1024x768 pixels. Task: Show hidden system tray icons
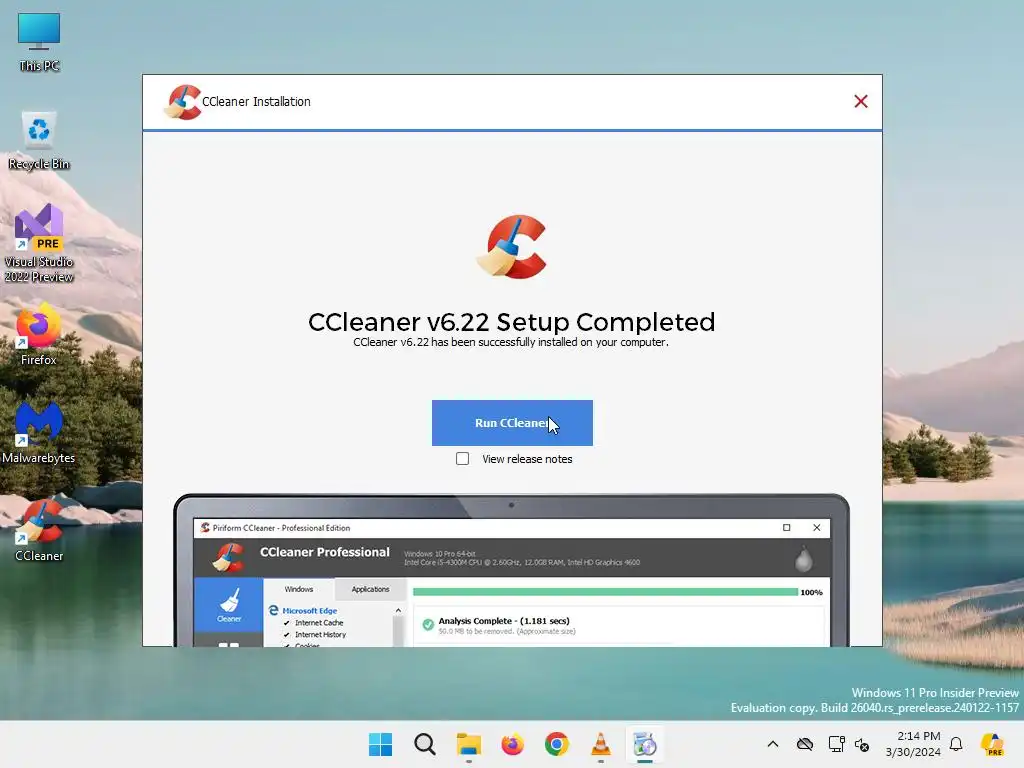click(773, 744)
